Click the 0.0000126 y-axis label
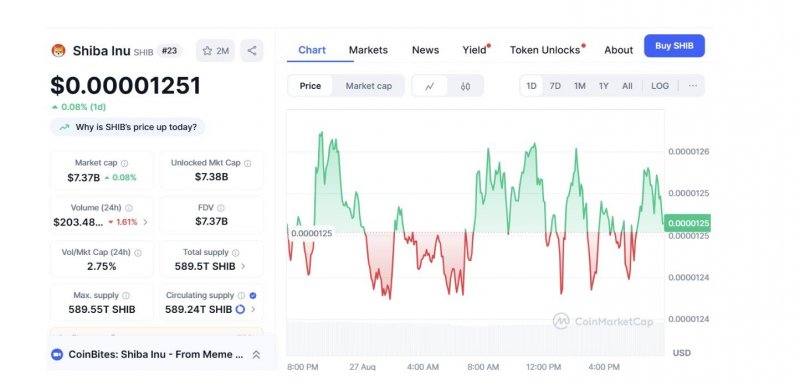 (688, 151)
